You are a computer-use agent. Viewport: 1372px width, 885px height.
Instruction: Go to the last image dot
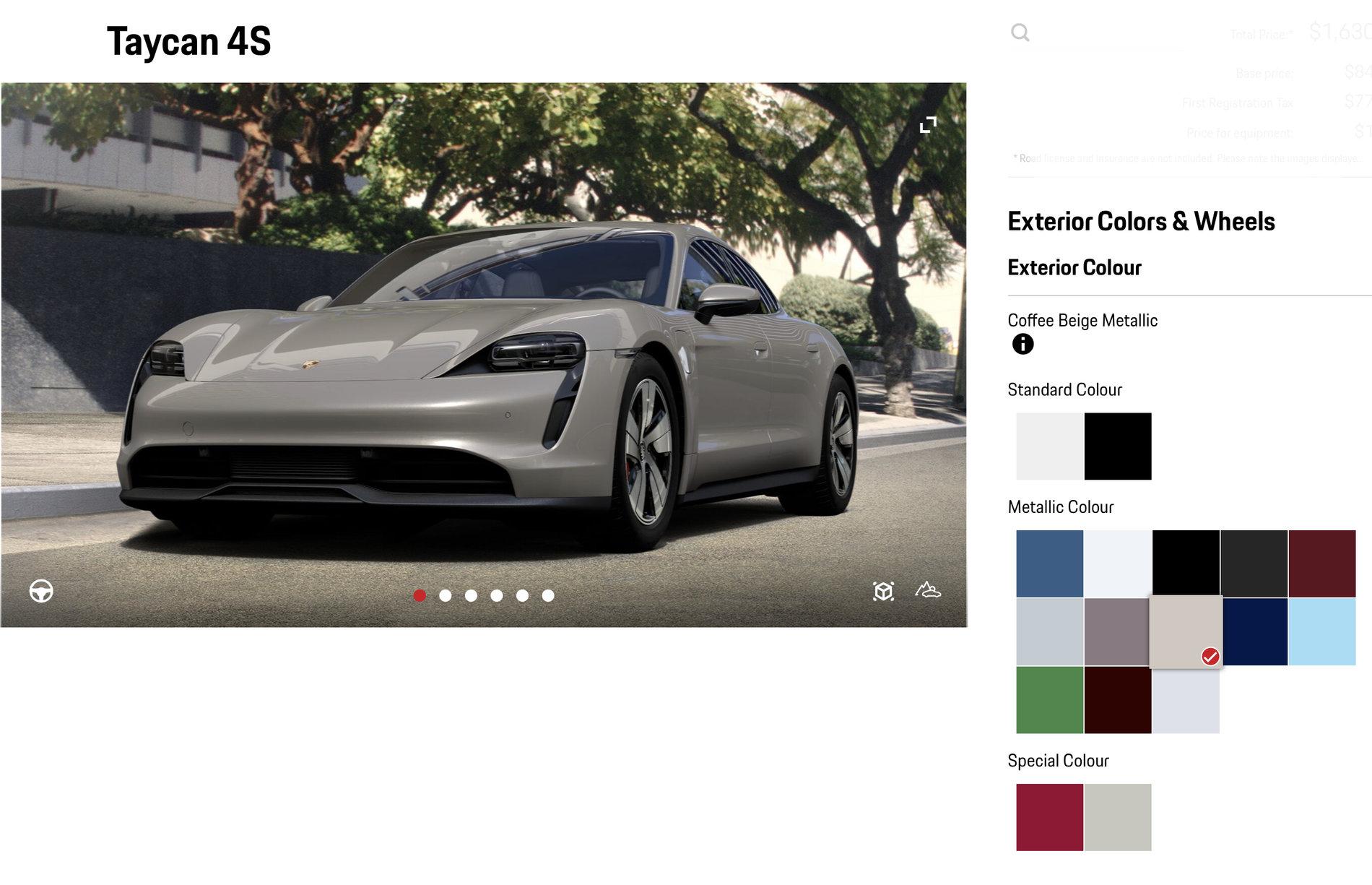click(x=548, y=595)
